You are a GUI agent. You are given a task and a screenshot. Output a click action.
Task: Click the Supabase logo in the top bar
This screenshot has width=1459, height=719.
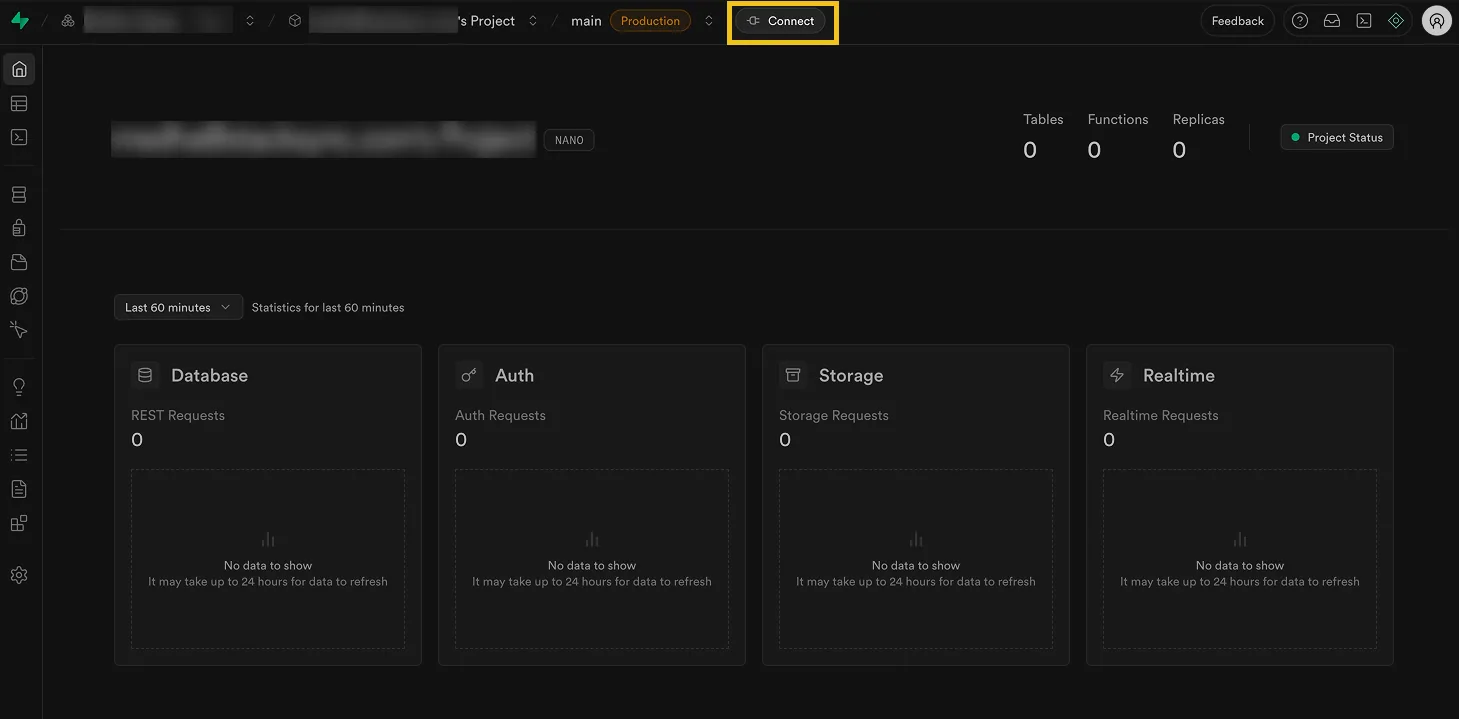(19, 20)
